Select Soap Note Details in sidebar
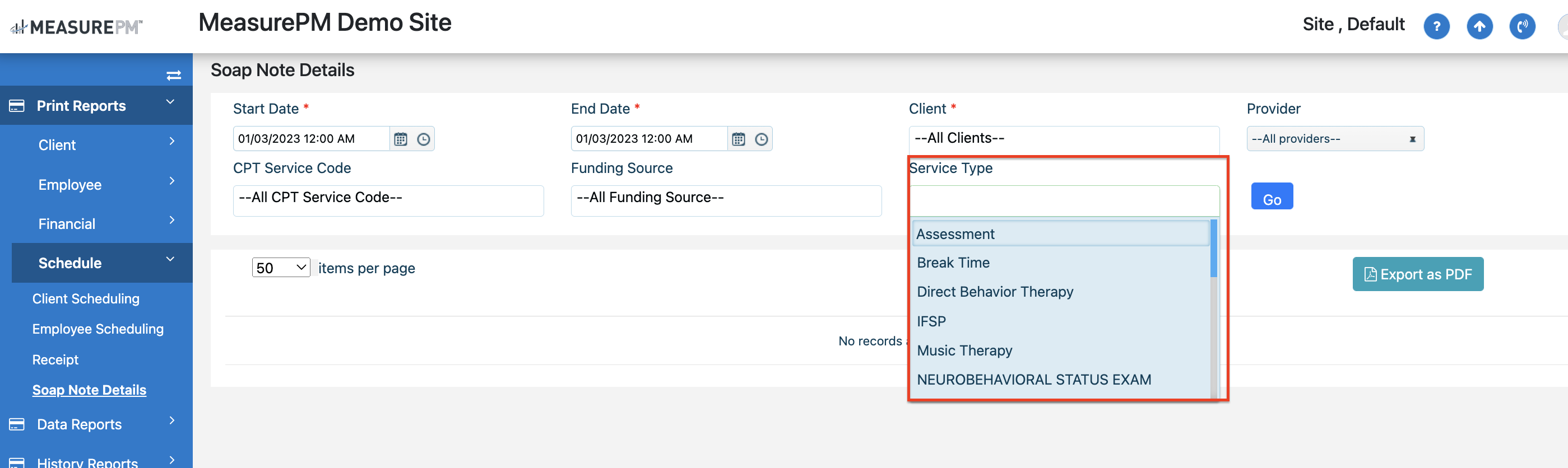The height and width of the screenshot is (468, 1568). [x=89, y=390]
